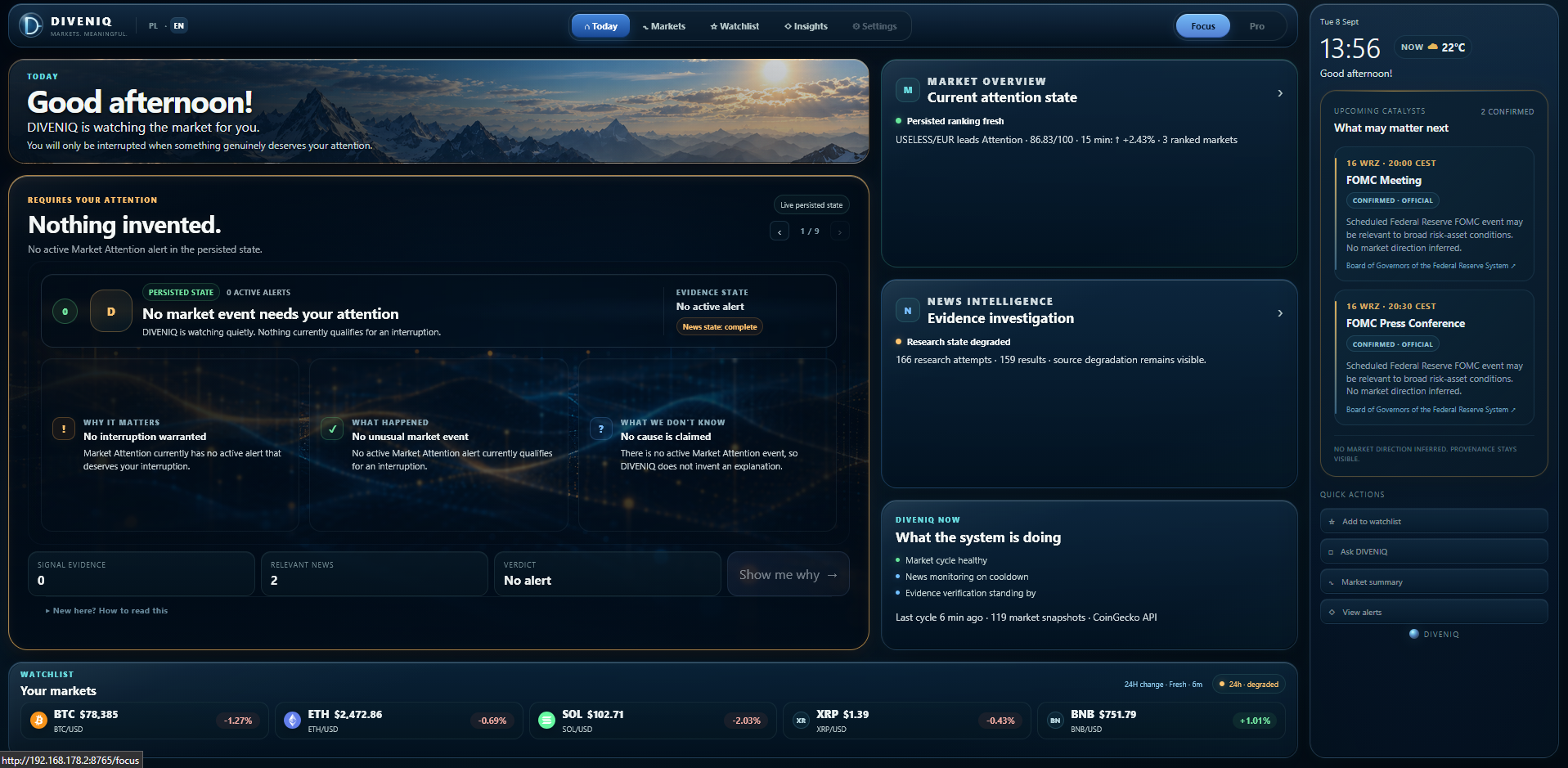Image resolution: width=1568 pixels, height=768 pixels.
Task: Open the Watchlist tab
Action: pyautogui.click(x=735, y=26)
